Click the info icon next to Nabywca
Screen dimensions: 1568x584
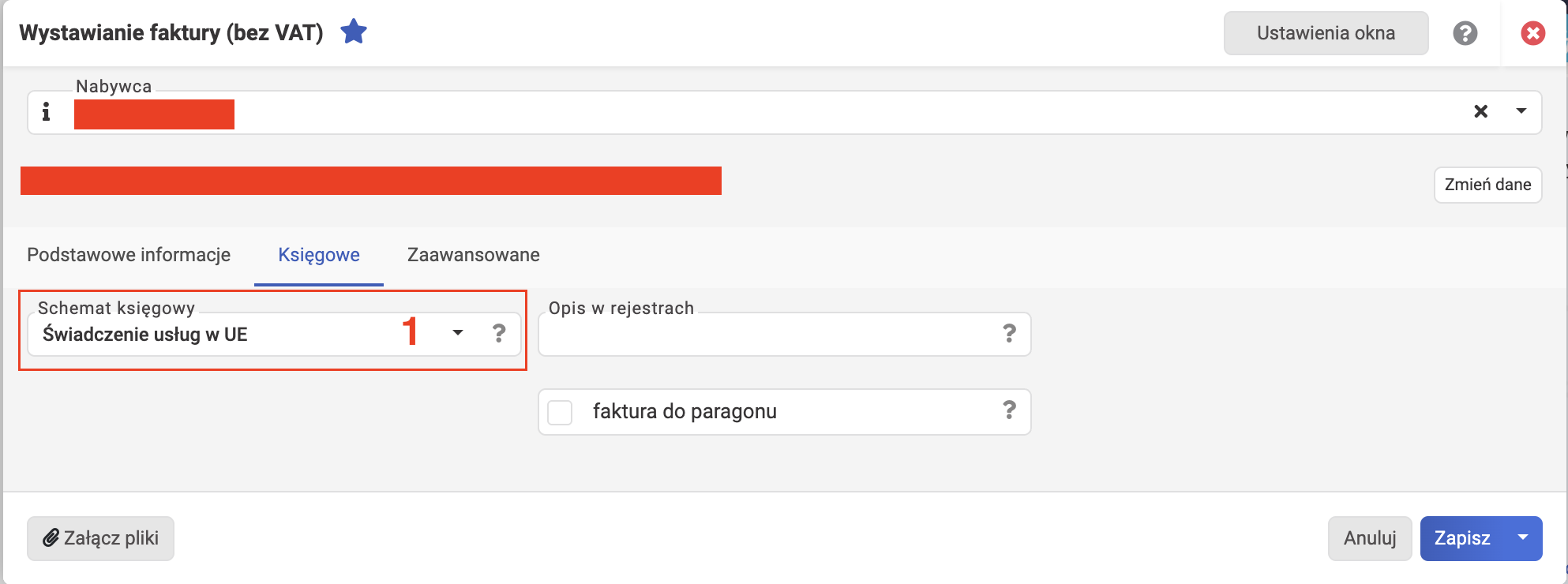[46, 112]
